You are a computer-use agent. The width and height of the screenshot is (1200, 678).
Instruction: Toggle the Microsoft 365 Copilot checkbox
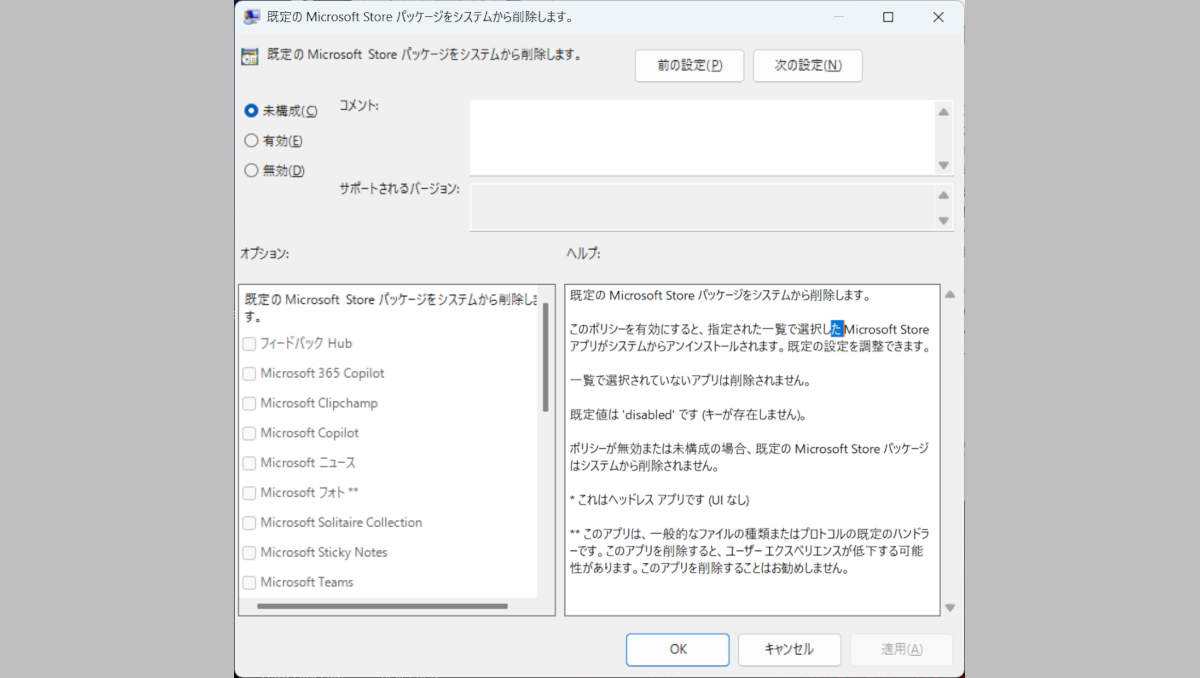pyautogui.click(x=249, y=374)
